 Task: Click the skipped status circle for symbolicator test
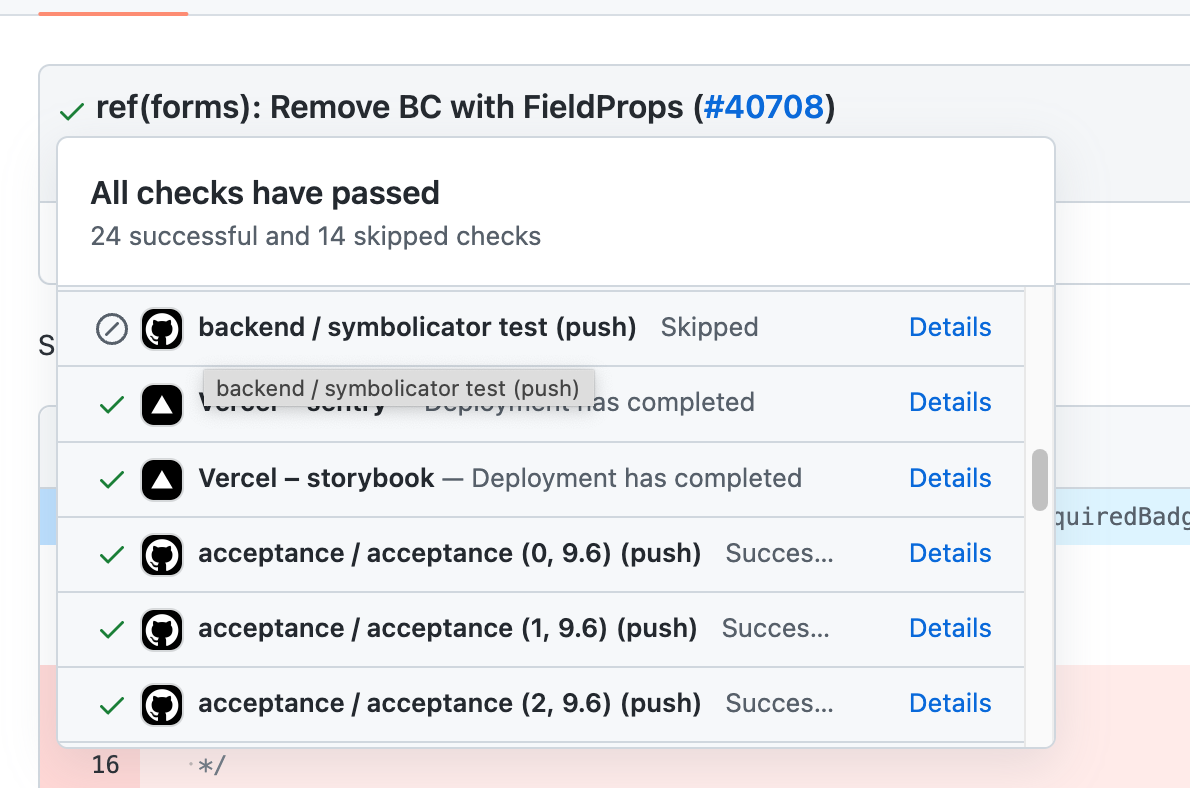pyautogui.click(x=111, y=327)
